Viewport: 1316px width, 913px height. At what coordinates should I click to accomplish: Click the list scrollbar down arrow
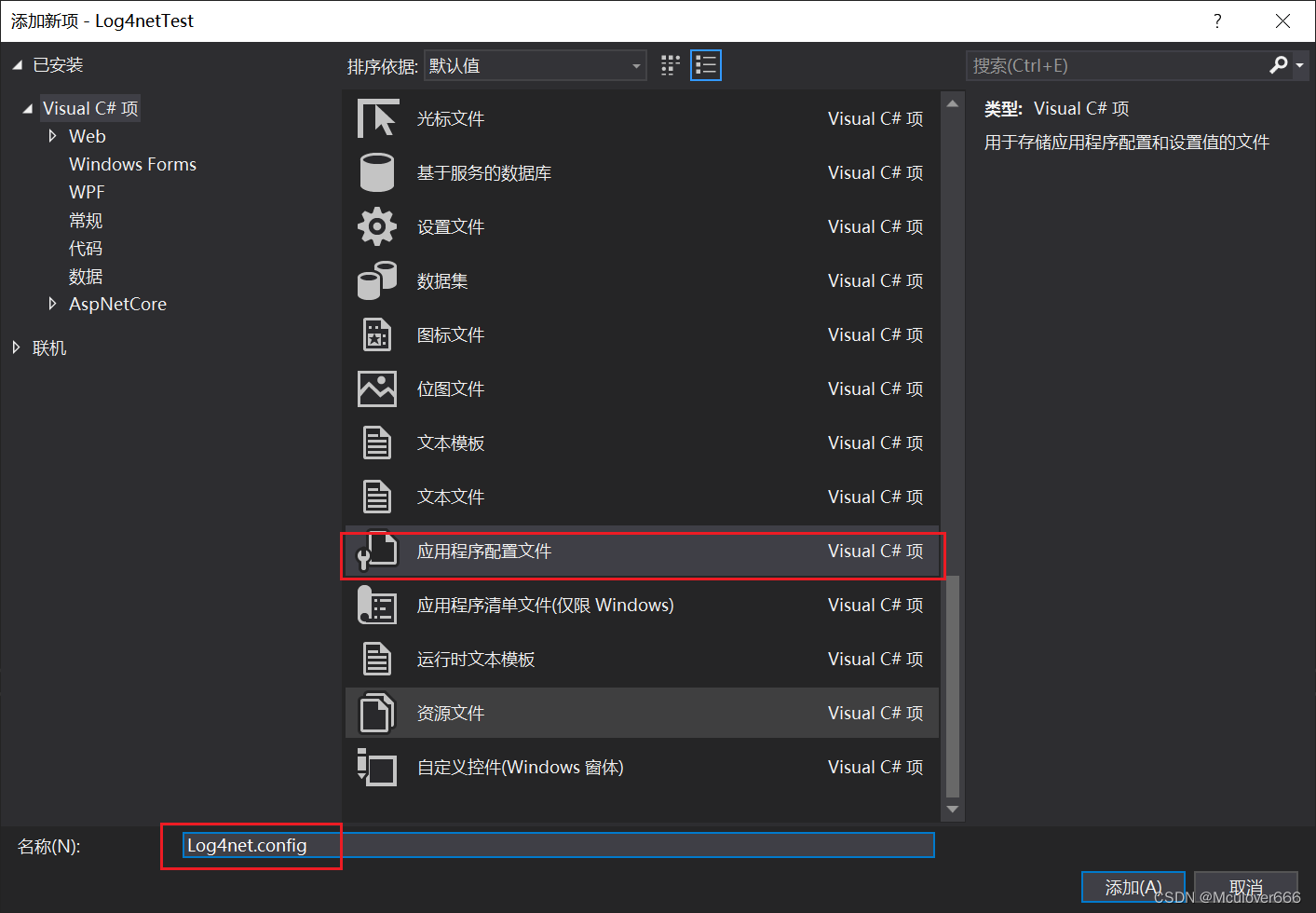952,809
